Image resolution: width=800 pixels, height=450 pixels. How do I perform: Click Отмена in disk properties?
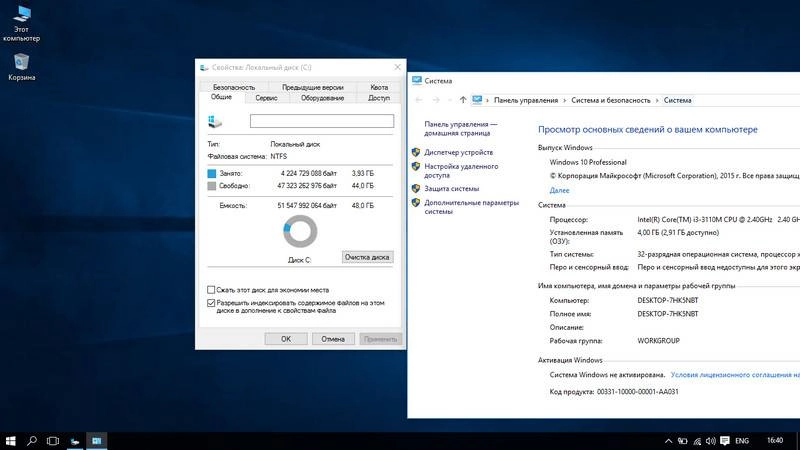point(333,339)
